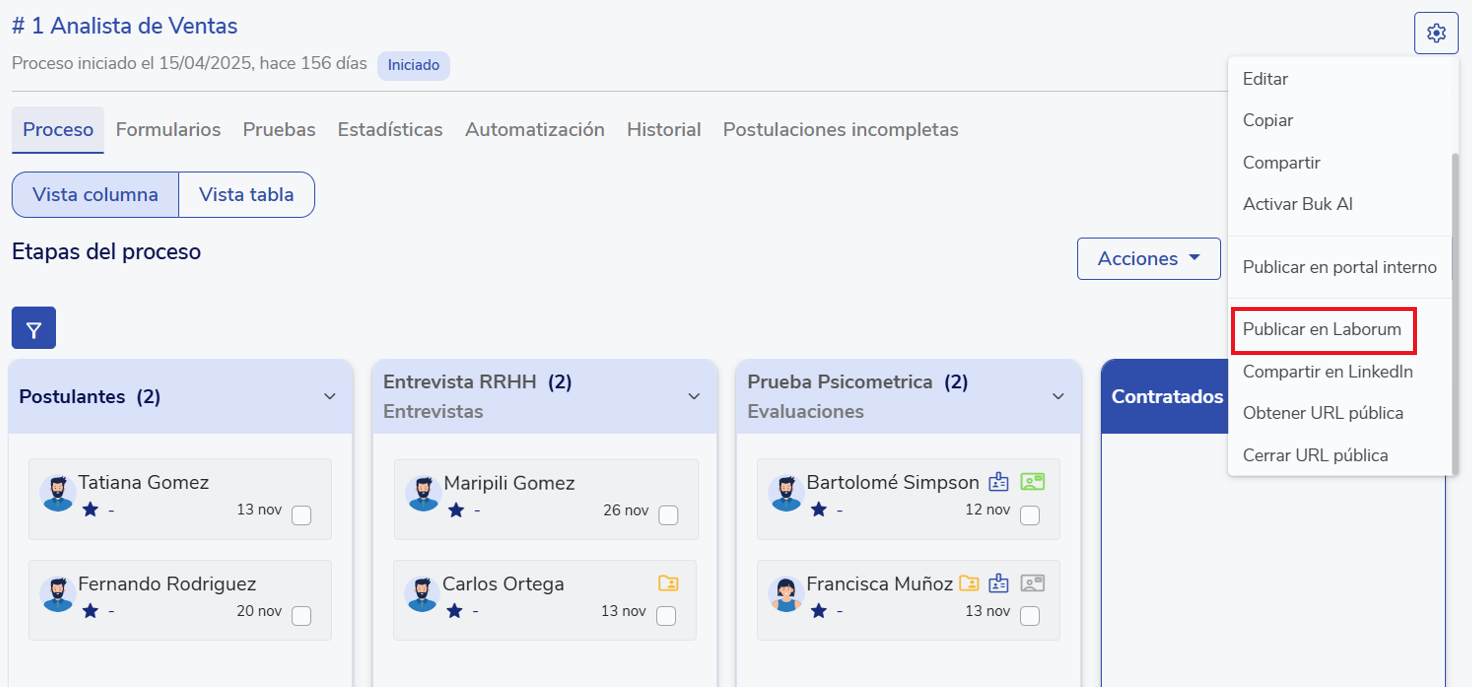1472x687 pixels.
Task: Click the blue filter funnel button
Action: pos(34,328)
